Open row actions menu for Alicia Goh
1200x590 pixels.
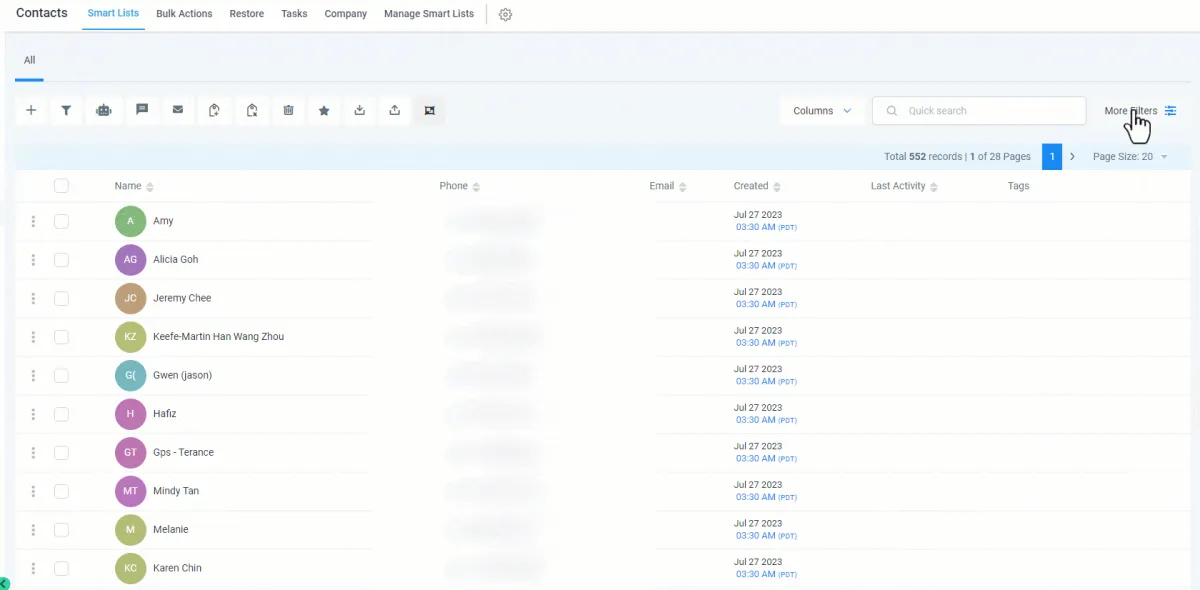click(33, 260)
